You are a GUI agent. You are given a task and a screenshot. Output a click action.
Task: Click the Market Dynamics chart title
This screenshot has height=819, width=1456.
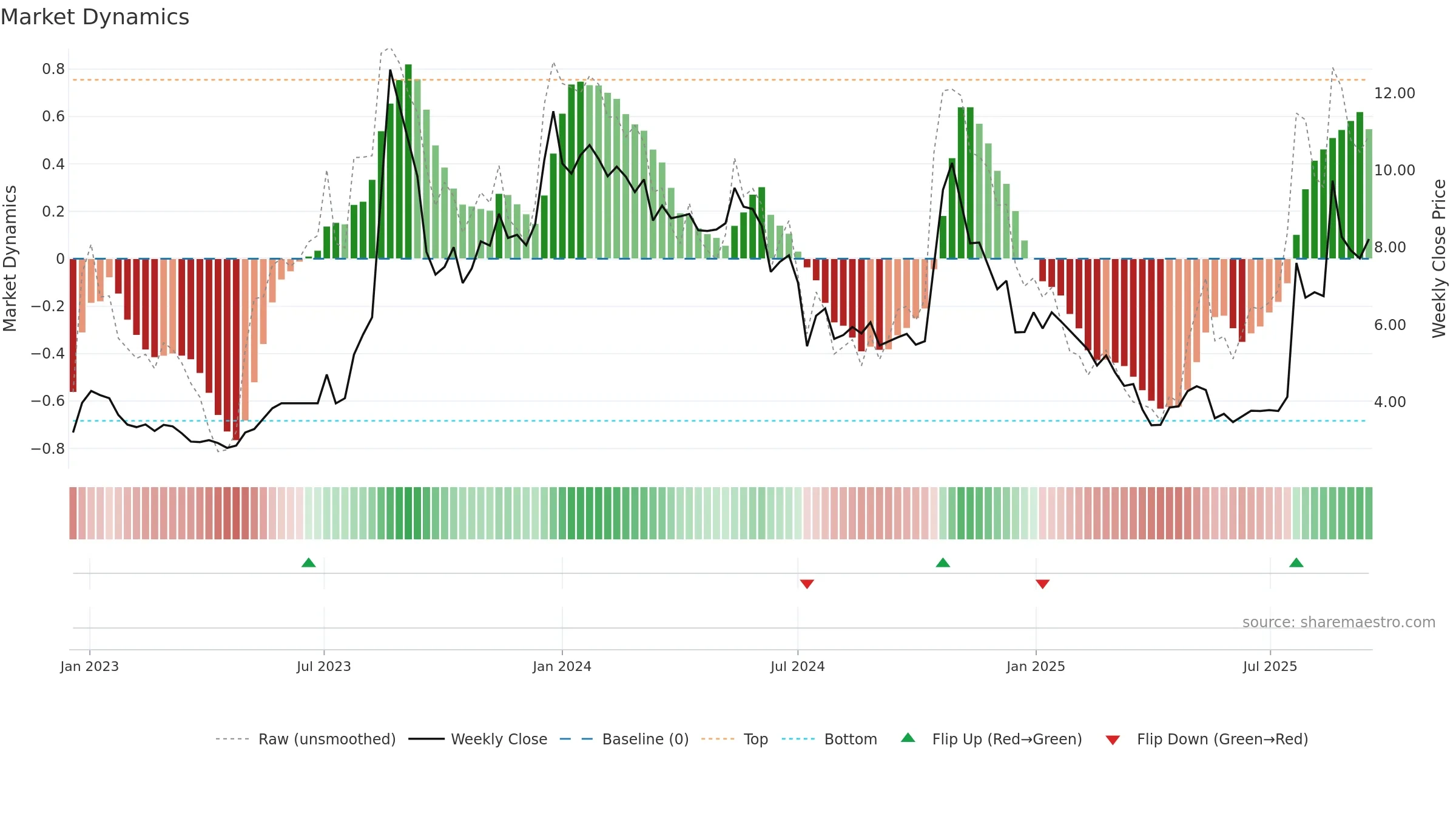pyautogui.click(x=95, y=17)
